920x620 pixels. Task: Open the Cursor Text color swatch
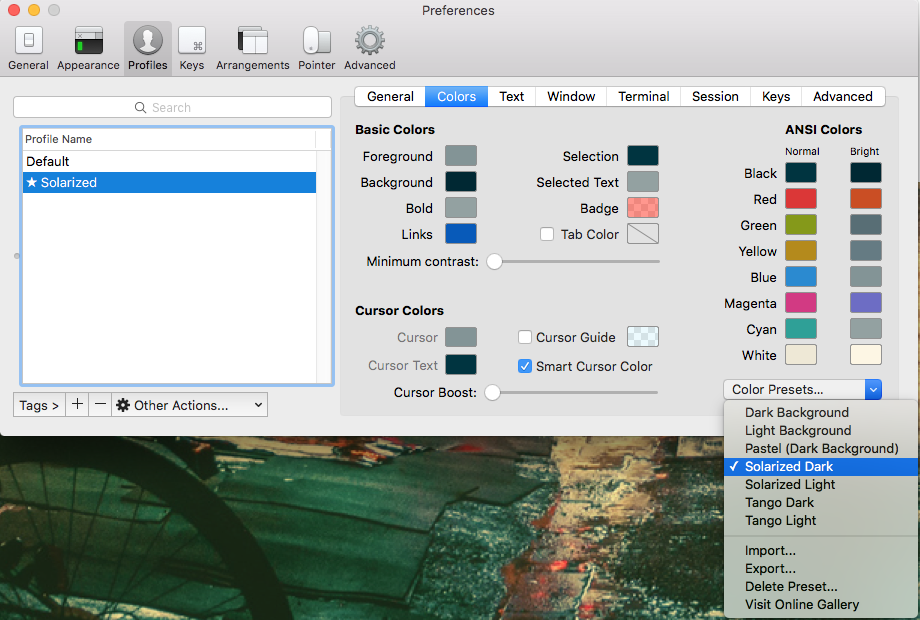pyautogui.click(x=461, y=365)
